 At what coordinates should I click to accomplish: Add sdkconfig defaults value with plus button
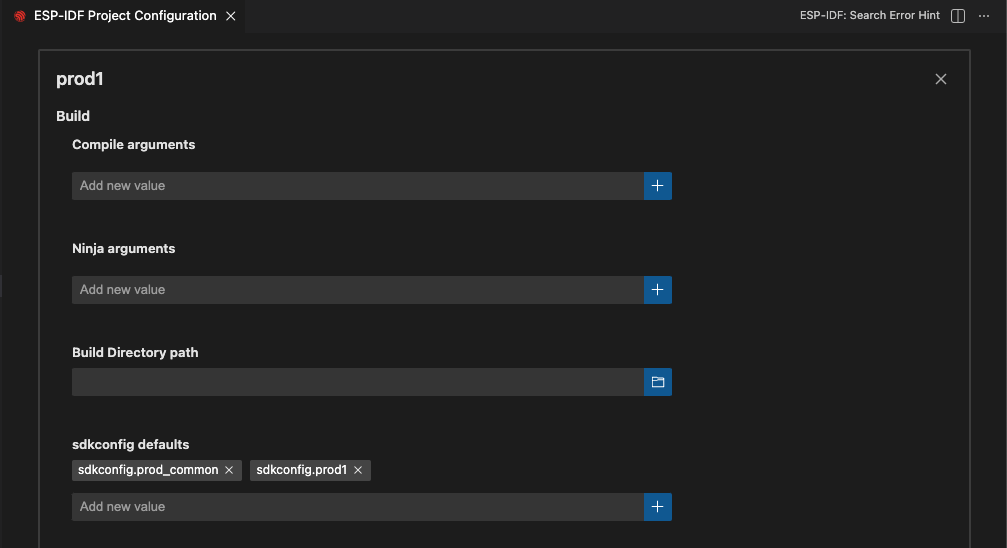tap(657, 507)
